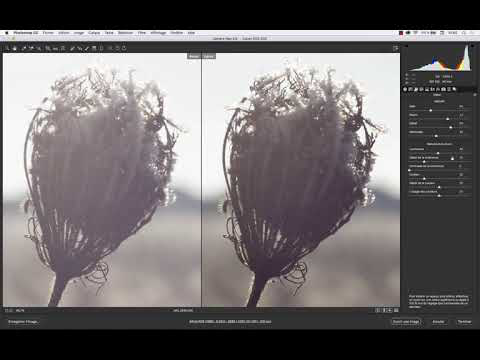Select the Adjustment Brush tool

87,48
